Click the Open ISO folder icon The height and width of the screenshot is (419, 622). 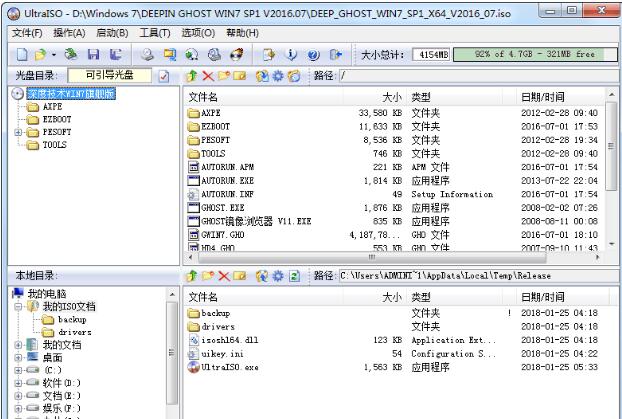pos(40,54)
